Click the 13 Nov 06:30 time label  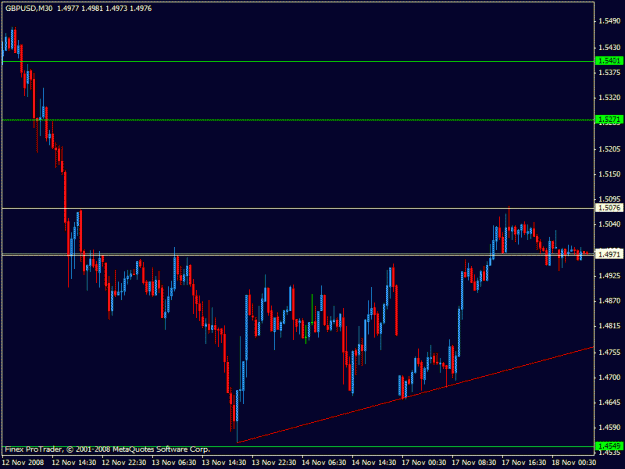174,462
